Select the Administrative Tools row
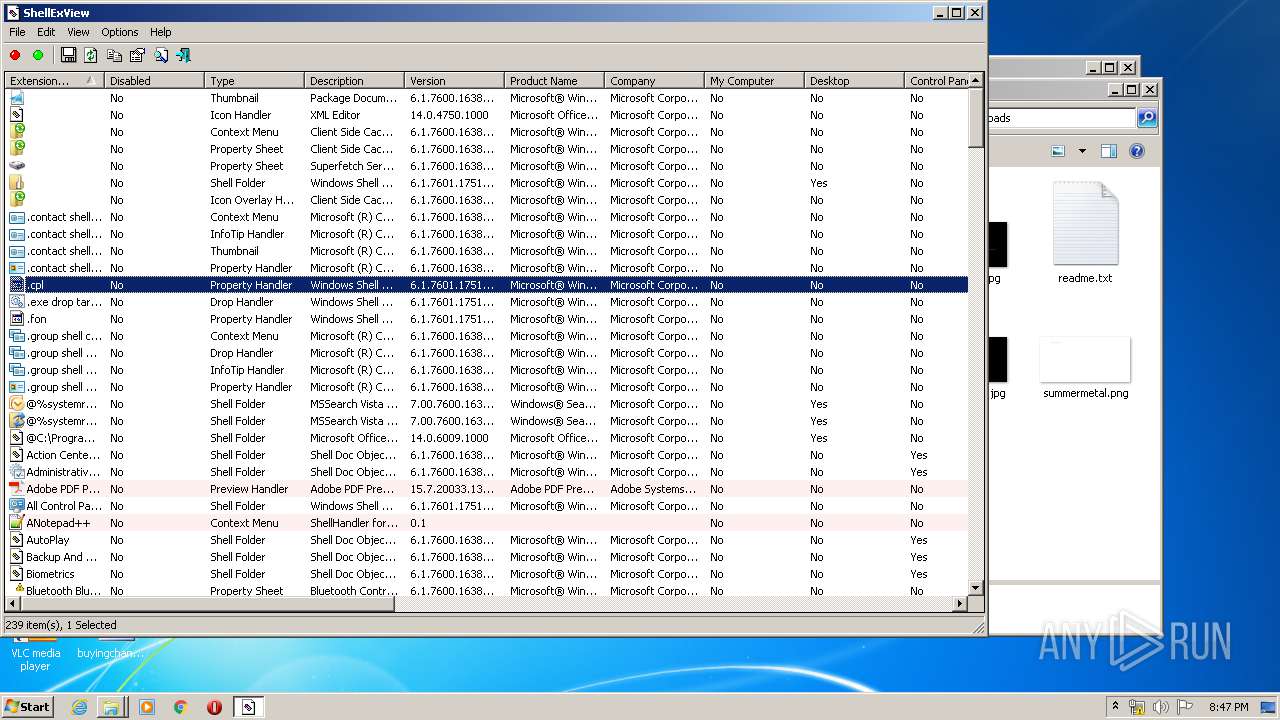 [x=487, y=472]
